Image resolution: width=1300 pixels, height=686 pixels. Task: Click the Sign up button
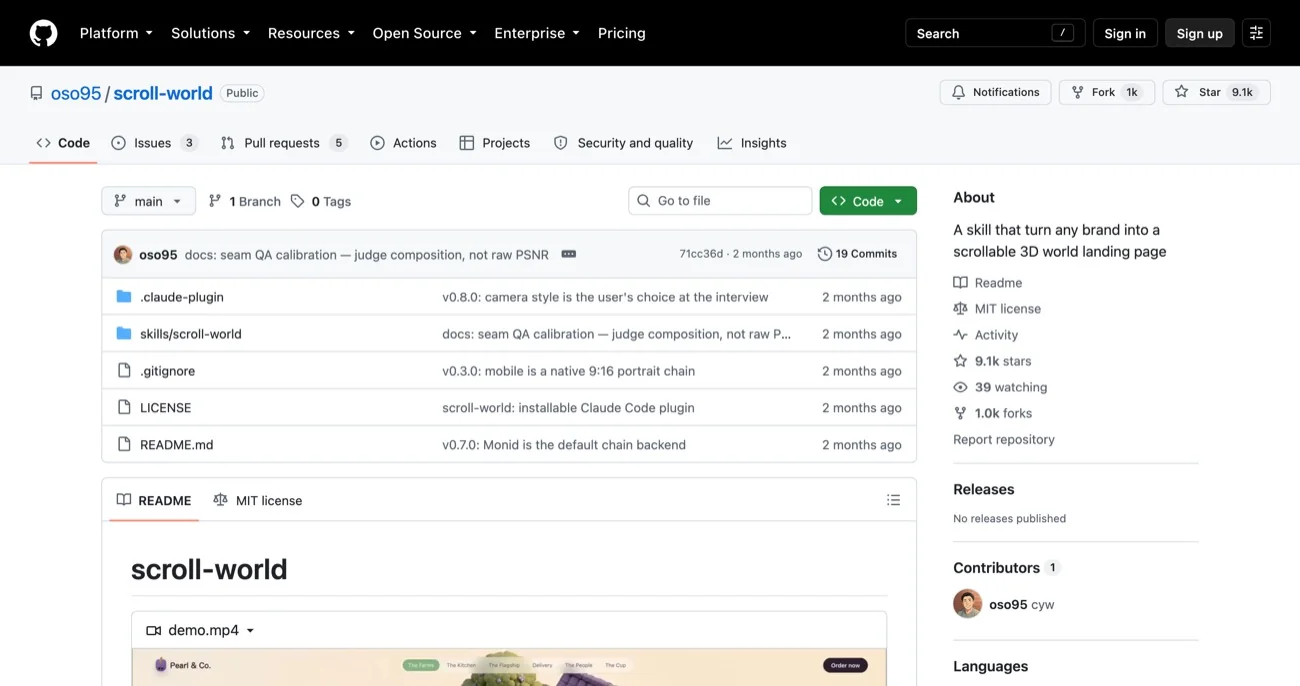[1200, 33]
